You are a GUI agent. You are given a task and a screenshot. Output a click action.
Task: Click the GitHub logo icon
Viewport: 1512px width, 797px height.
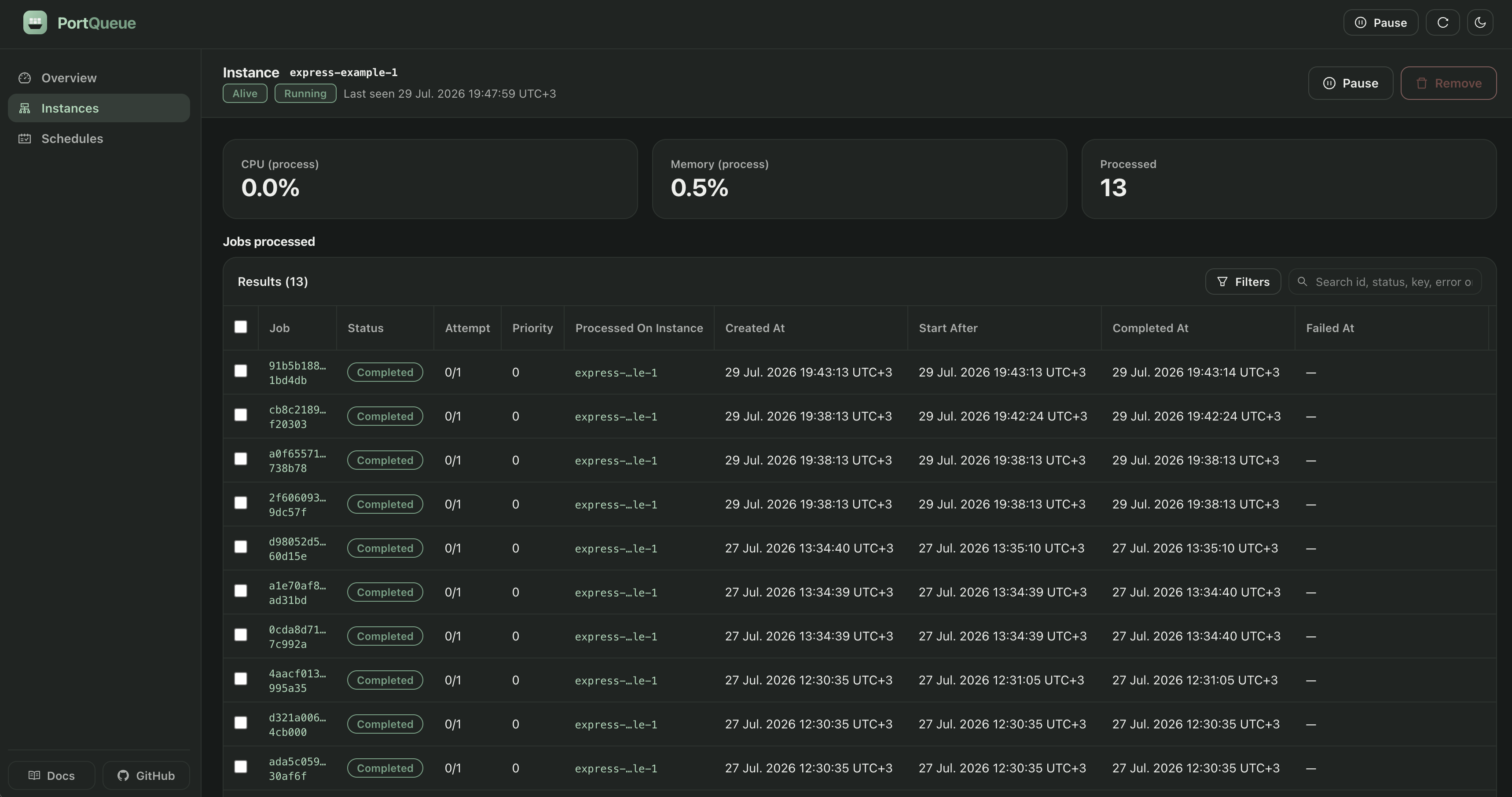pos(123,775)
